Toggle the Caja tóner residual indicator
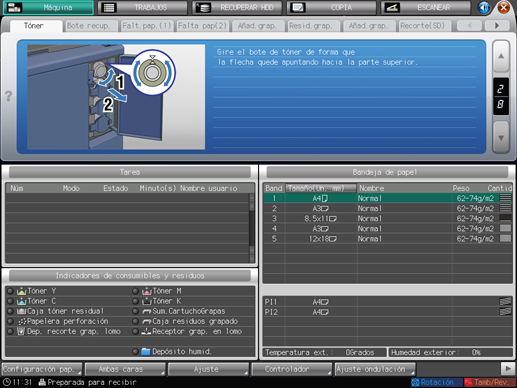 pos(10,311)
